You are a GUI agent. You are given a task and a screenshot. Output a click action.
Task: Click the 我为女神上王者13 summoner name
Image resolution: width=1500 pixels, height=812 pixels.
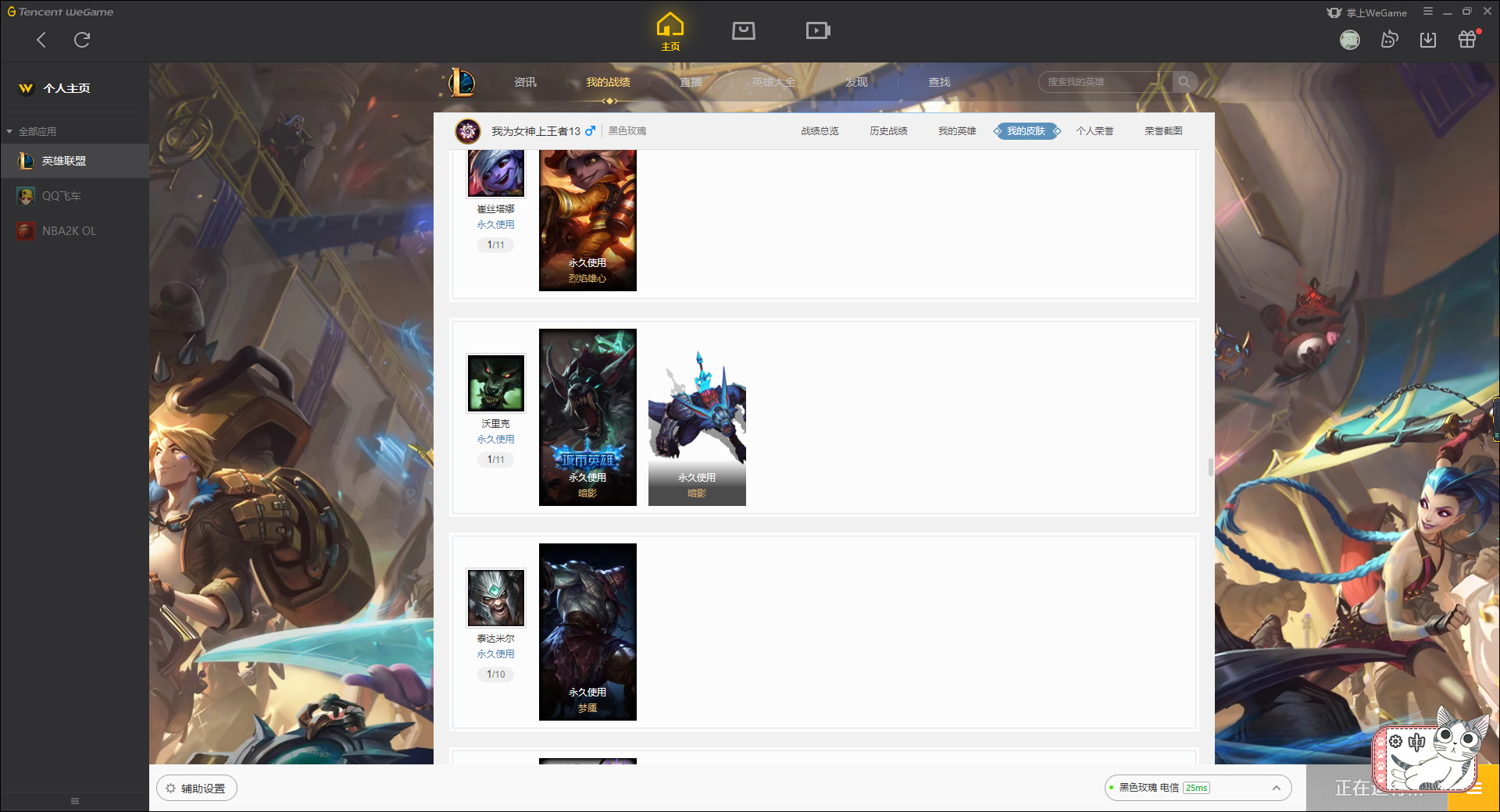coord(536,131)
